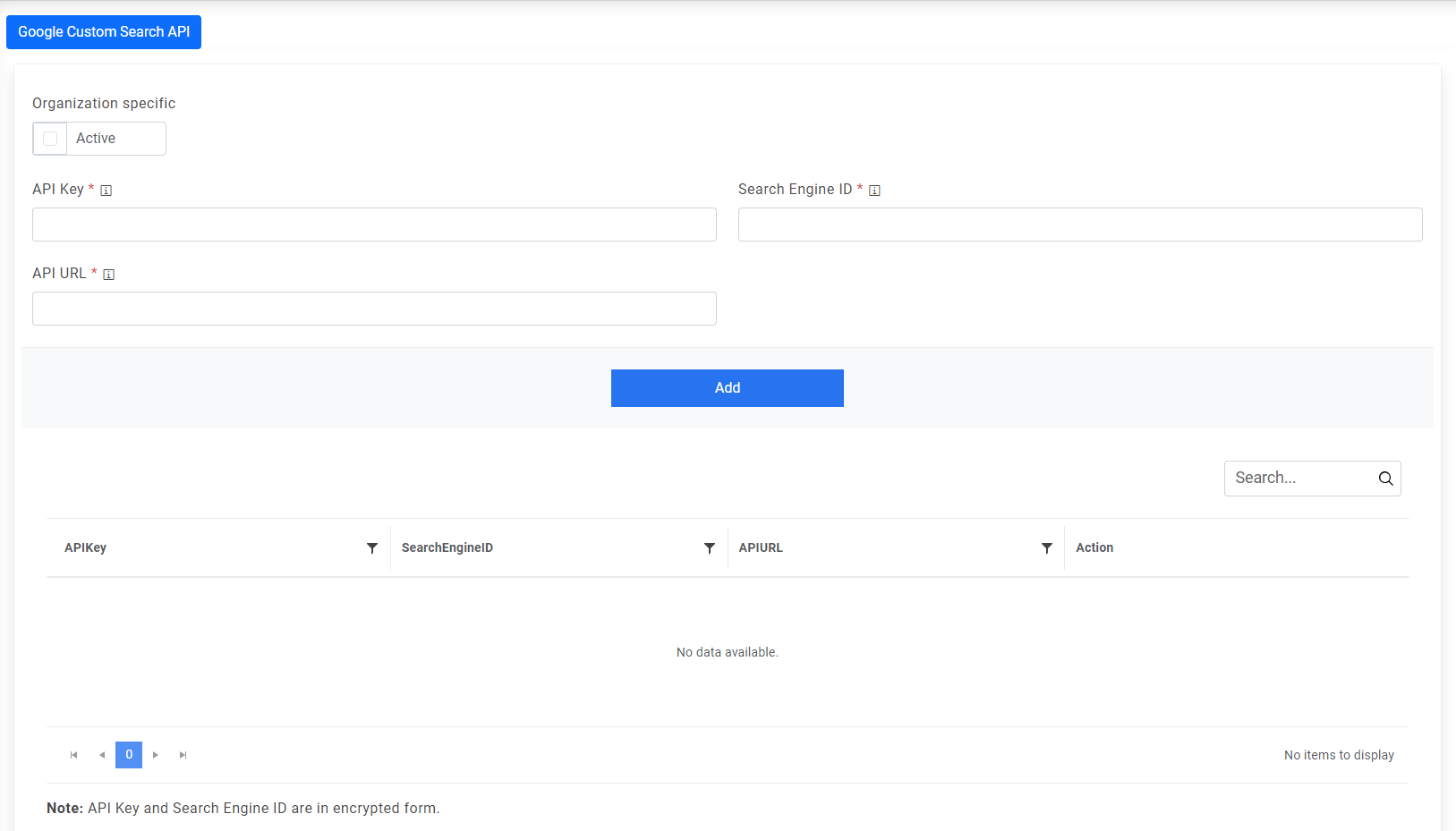Image resolution: width=1456 pixels, height=831 pixels.
Task: Click the Search Engine ID info icon
Action: click(874, 191)
